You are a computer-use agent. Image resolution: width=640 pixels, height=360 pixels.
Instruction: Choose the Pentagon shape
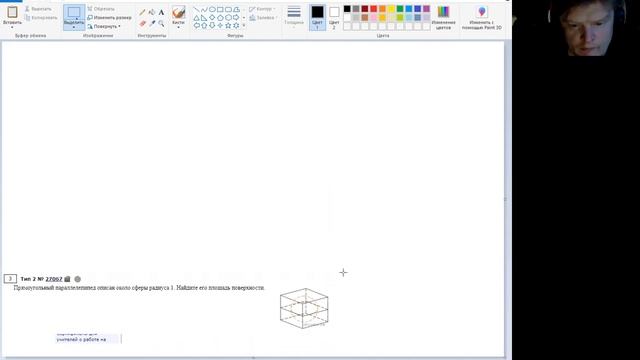point(220,18)
